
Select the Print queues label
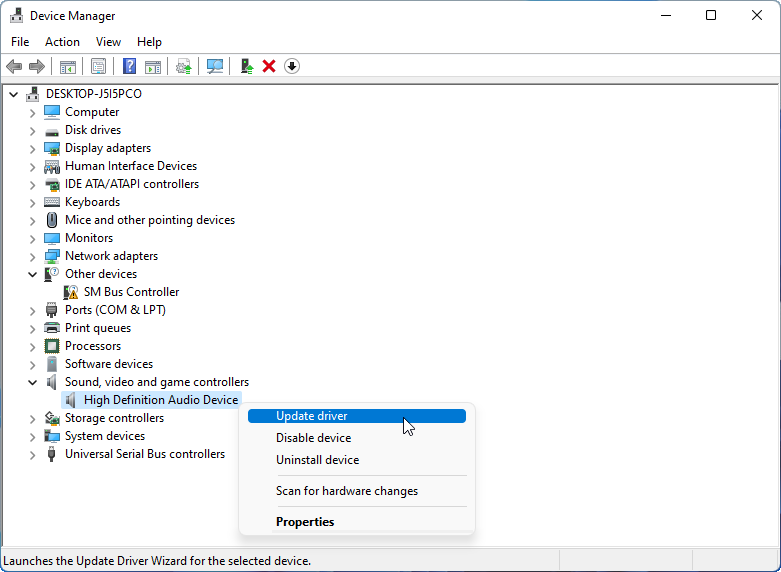[98, 328]
